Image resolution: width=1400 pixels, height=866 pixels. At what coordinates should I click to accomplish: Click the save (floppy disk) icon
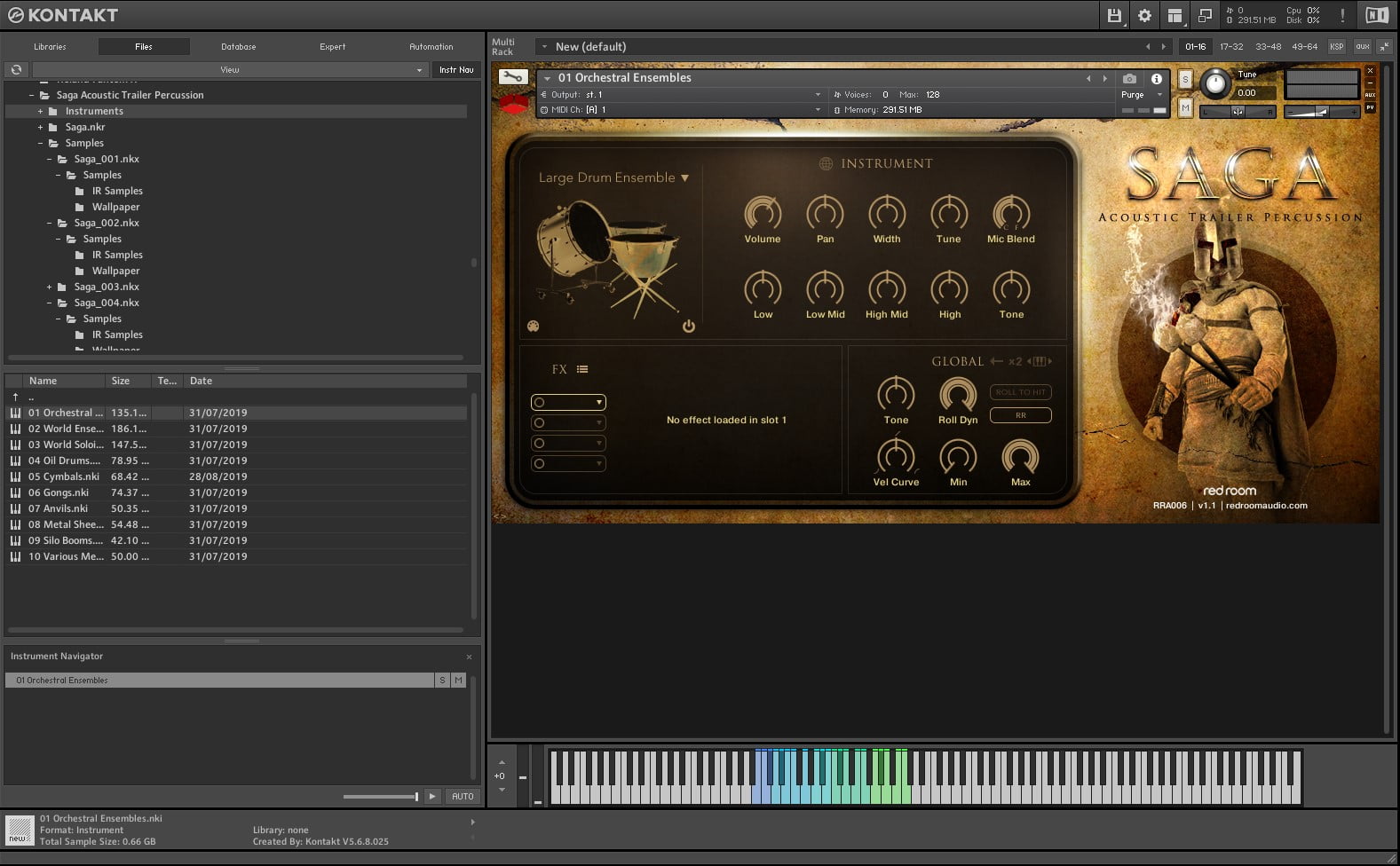click(1114, 15)
